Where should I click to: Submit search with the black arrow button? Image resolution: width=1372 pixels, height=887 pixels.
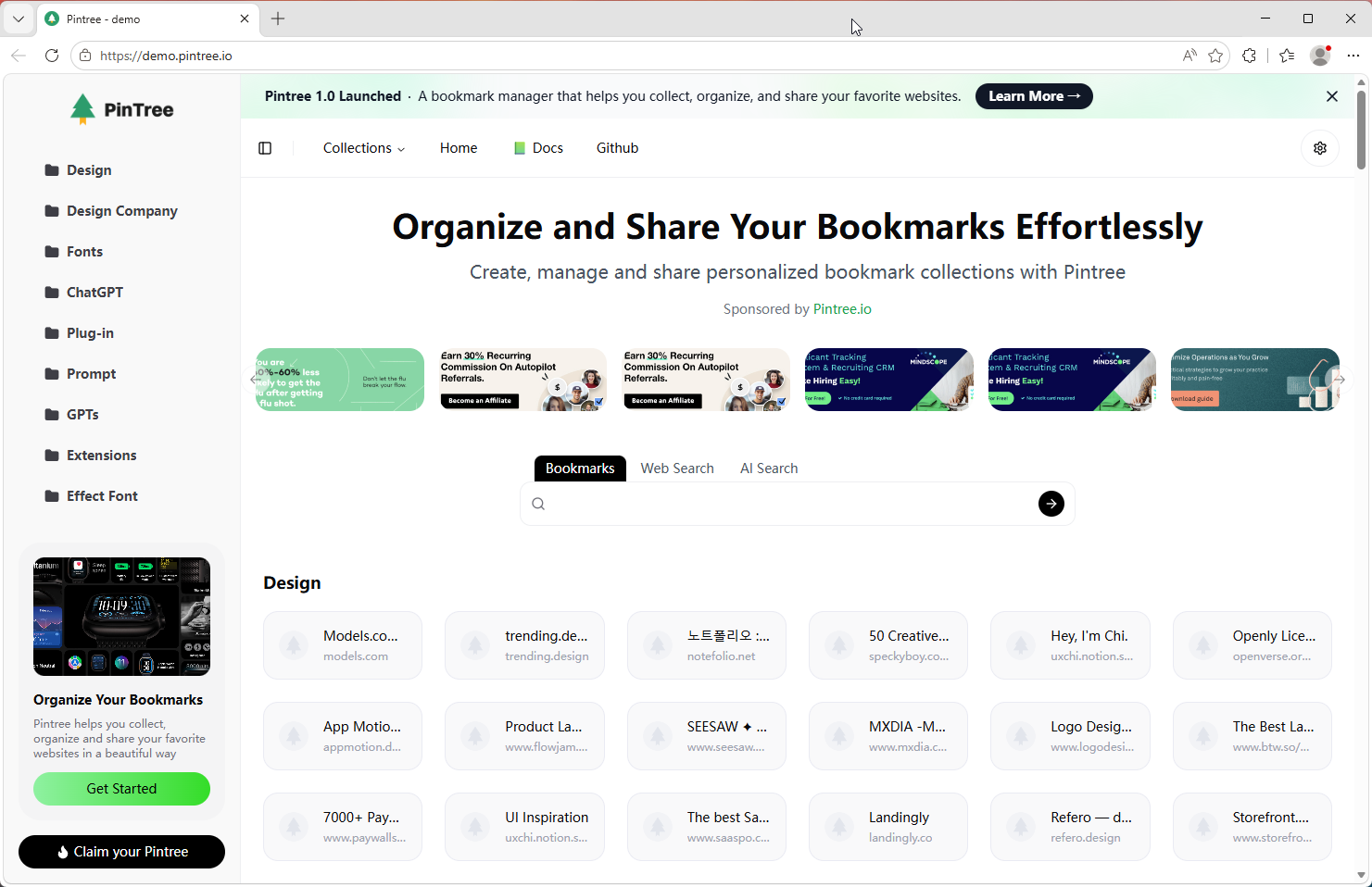(1051, 504)
